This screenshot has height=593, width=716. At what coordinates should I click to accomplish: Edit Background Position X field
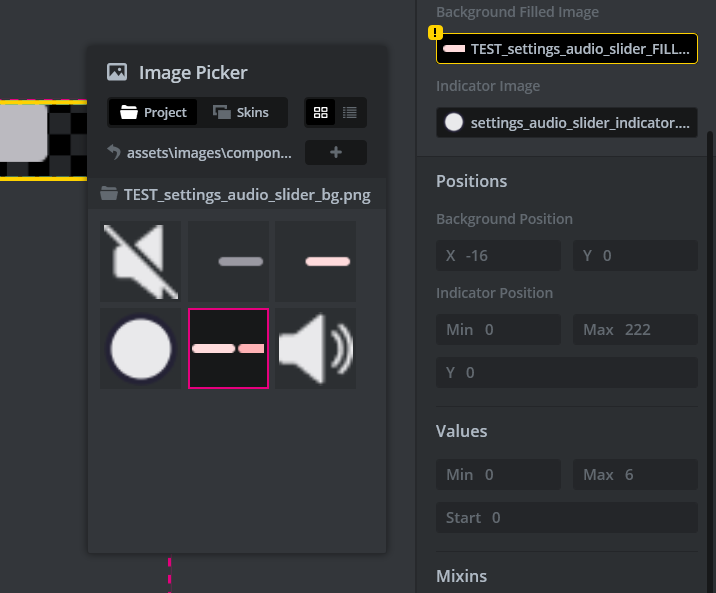(498, 256)
